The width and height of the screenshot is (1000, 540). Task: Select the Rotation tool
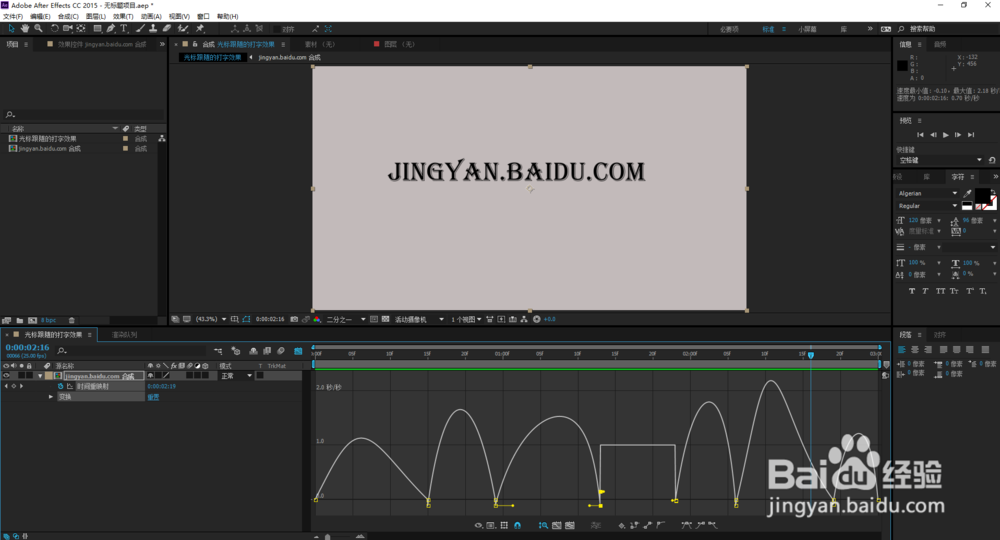pos(55,29)
